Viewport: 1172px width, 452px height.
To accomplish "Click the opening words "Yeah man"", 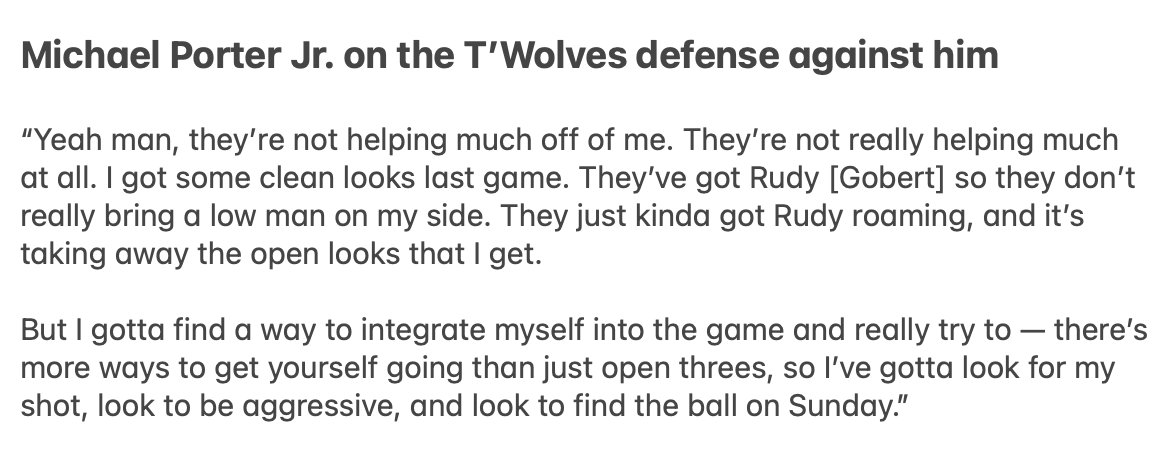I will coord(105,140).
